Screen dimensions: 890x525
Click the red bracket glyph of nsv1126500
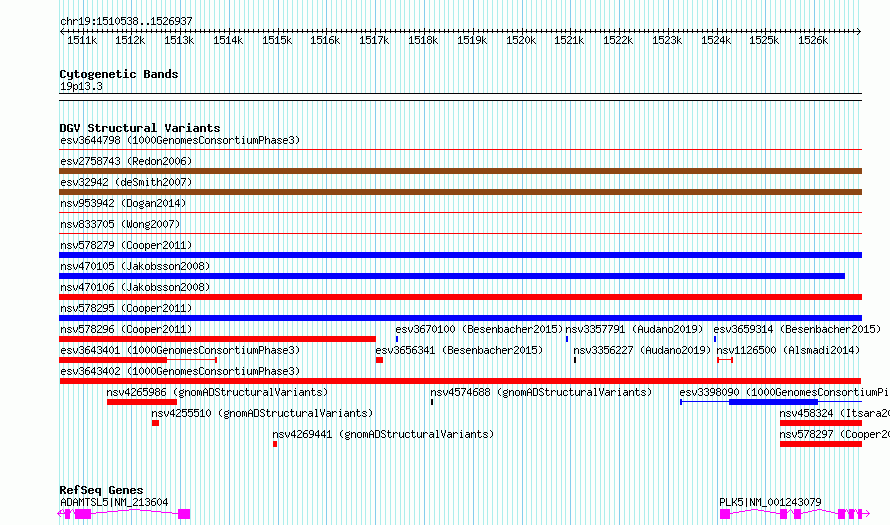tap(725, 360)
